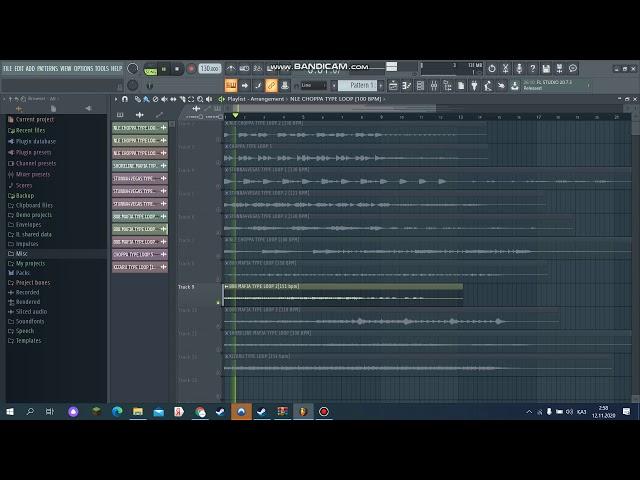Click the render/export icon
The image size is (640, 480).
tap(560, 69)
